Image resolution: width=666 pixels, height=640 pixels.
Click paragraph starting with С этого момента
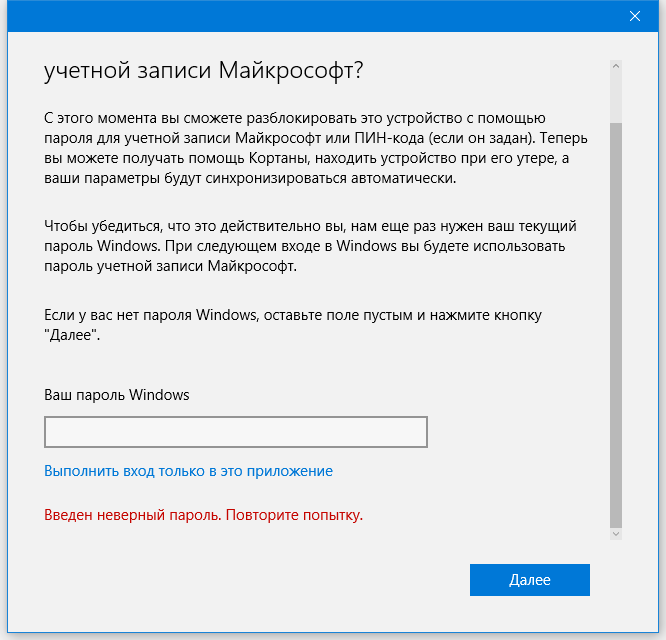316,148
